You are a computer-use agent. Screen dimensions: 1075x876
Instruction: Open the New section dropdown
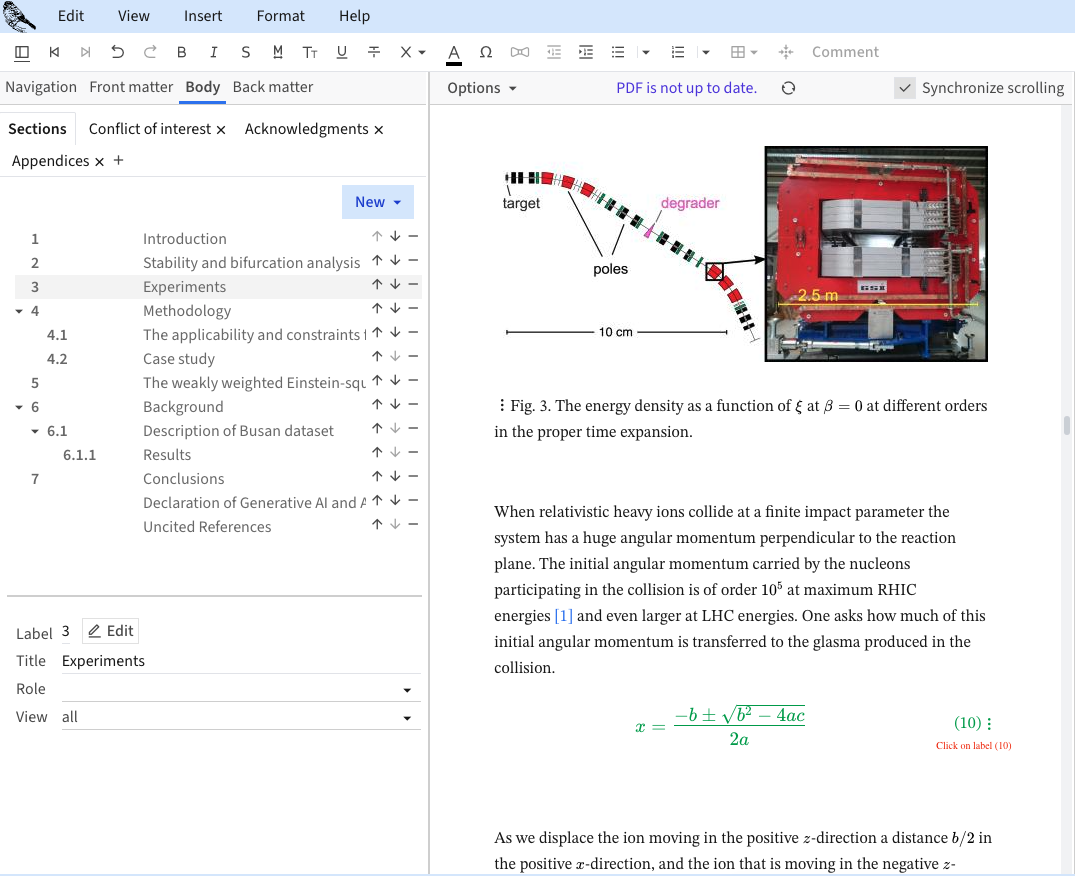[x=377, y=202]
